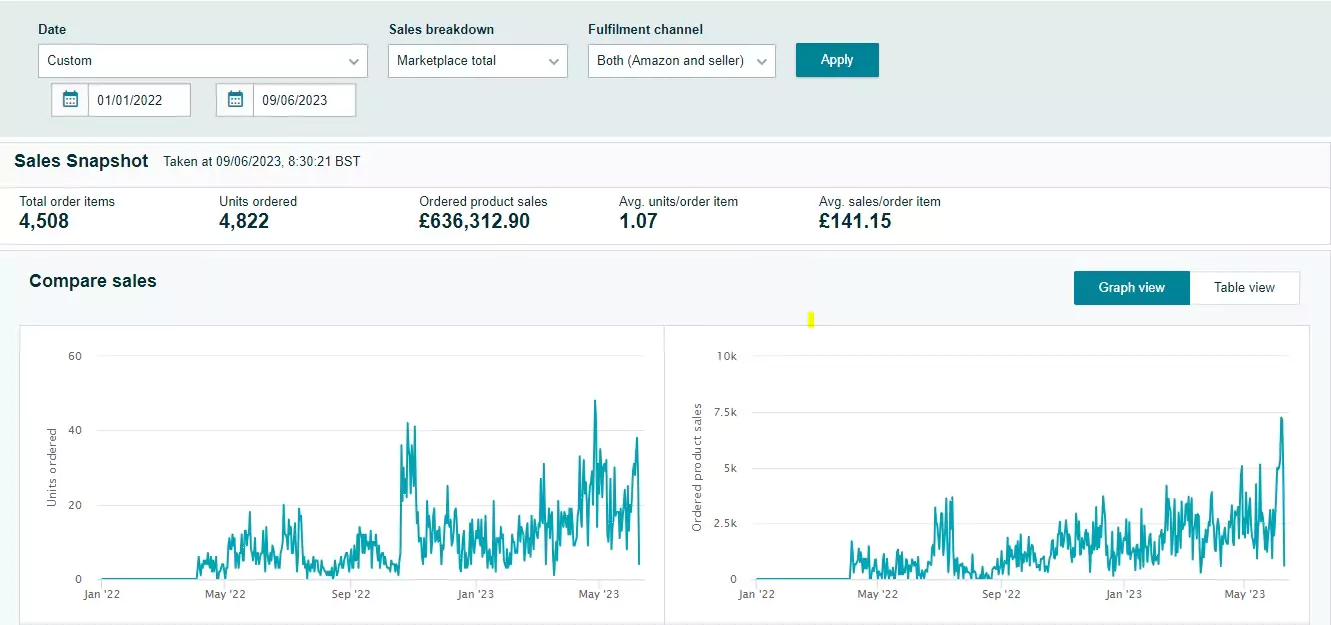Open the Sales breakdown dropdown
1331x625 pixels.
point(477,61)
